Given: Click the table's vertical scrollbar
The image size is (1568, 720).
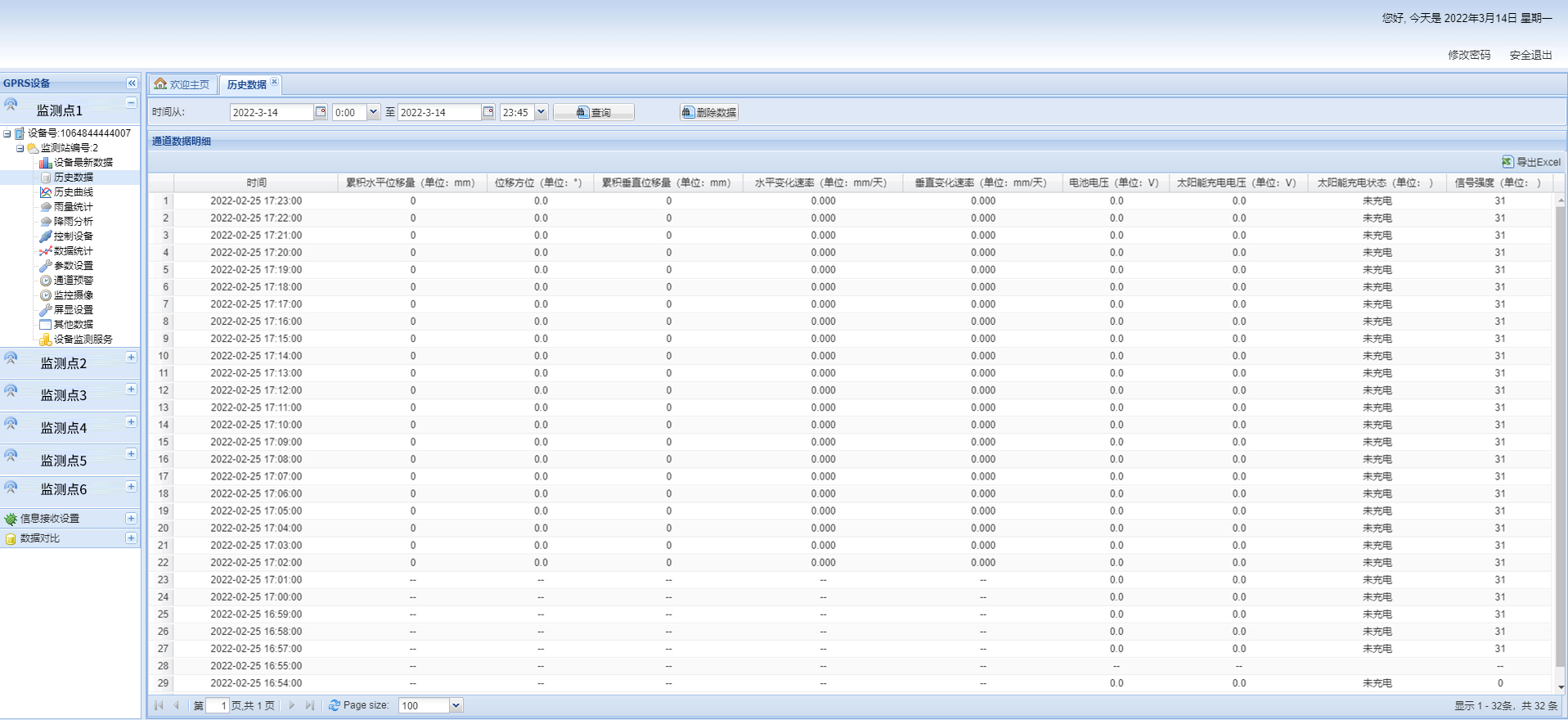Looking at the screenshot, I should click(1561, 442).
